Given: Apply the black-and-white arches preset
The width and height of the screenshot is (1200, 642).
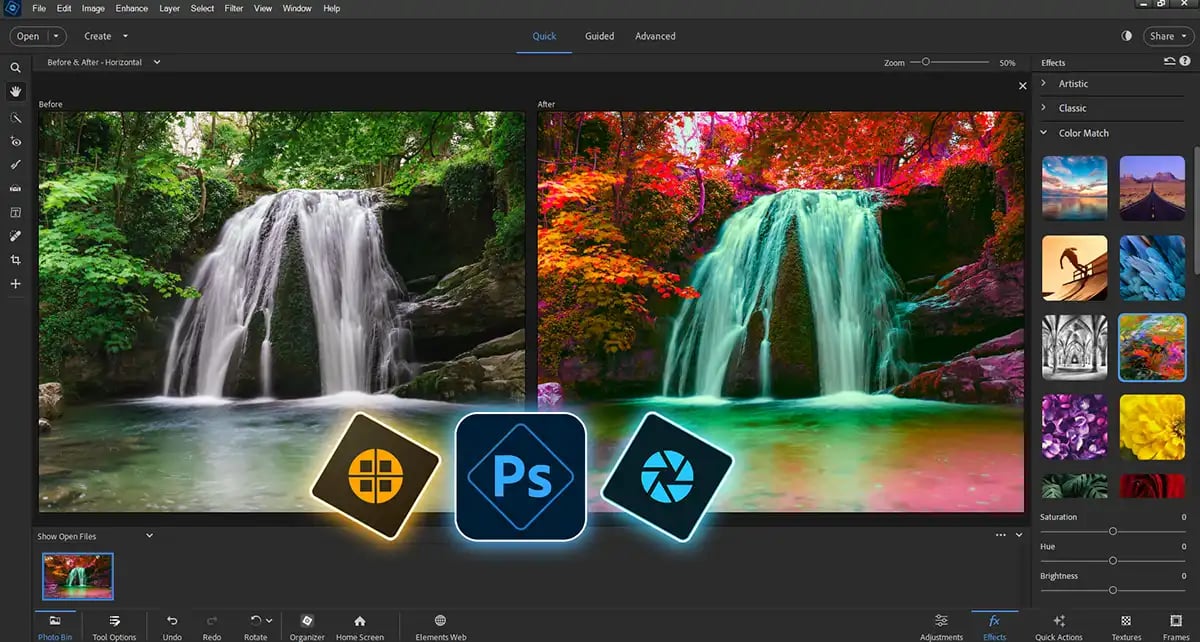Looking at the screenshot, I should coord(1075,347).
